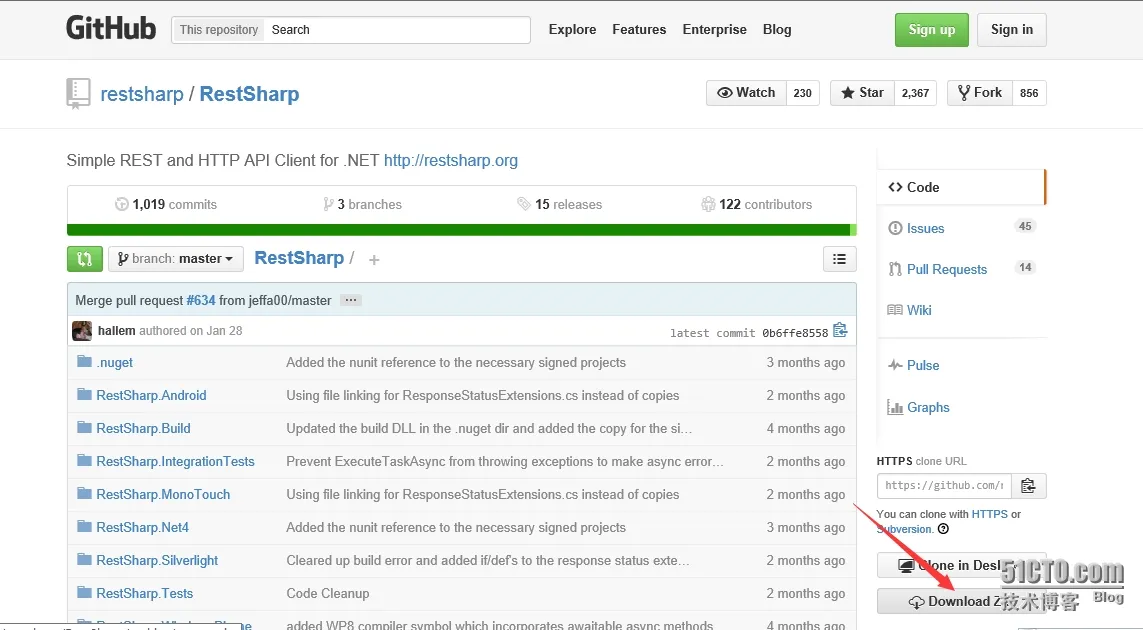Click the green Sign up button
1143x630 pixels.
click(x=931, y=30)
